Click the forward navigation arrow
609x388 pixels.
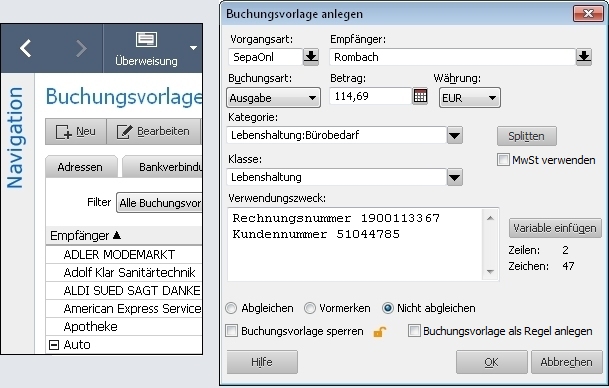81,48
